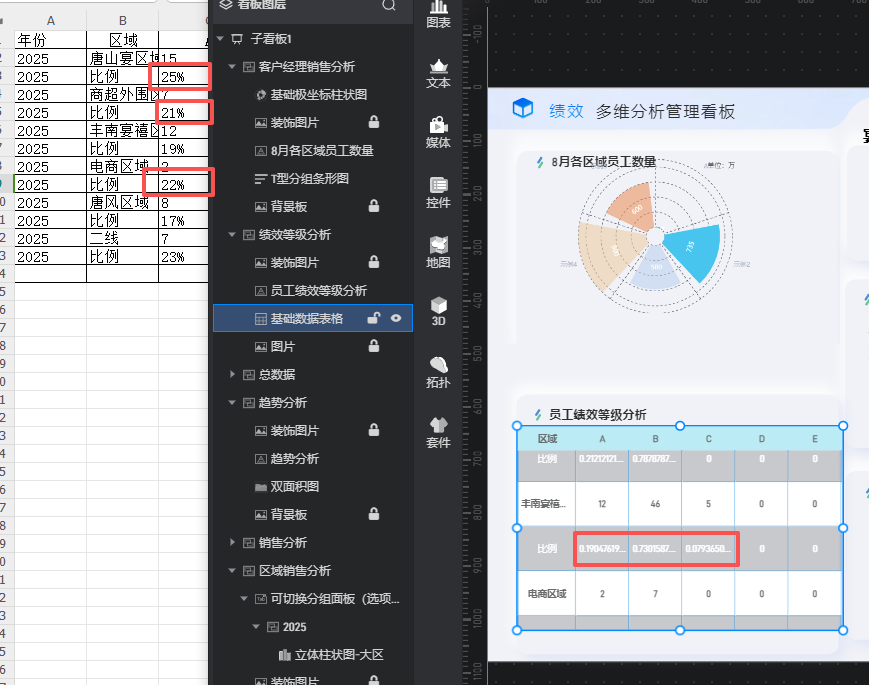Select the 立体柱状图-大区 layer
Viewport: 869px width, 685px height.
tap(339, 655)
